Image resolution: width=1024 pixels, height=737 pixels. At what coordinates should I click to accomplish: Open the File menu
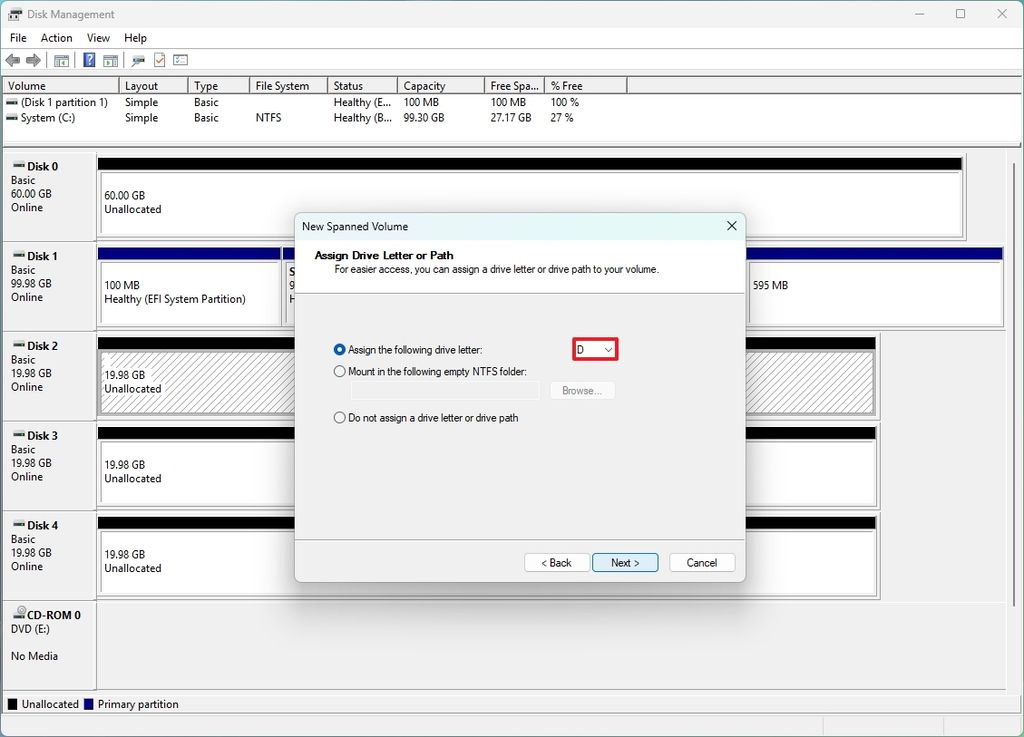click(18, 38)
